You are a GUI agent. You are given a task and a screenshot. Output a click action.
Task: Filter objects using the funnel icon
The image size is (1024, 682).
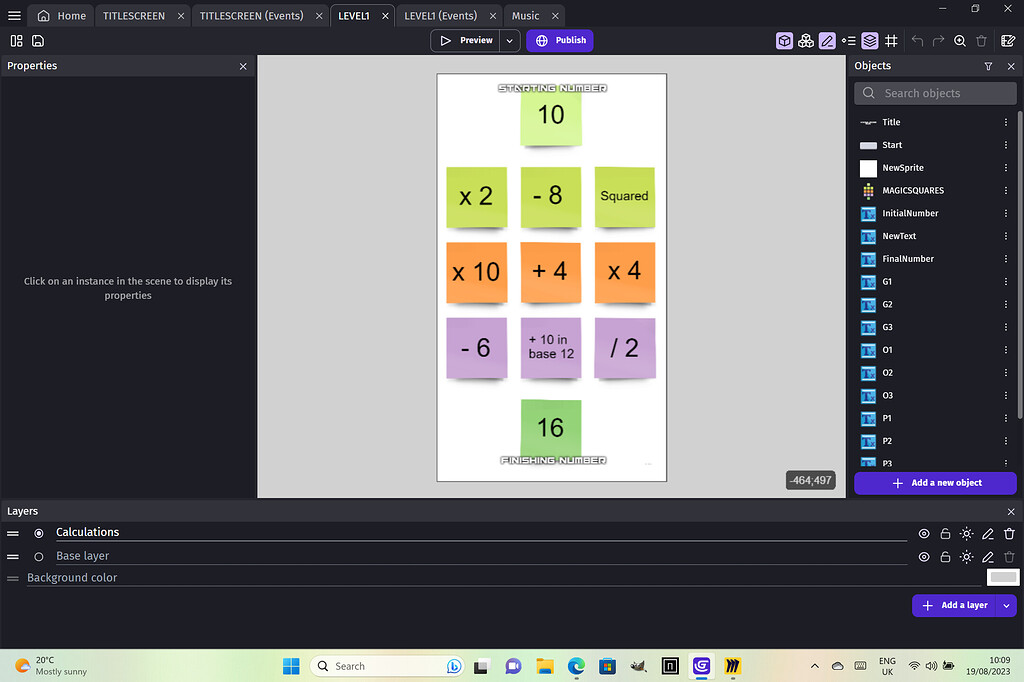click(x=988, y=66)
